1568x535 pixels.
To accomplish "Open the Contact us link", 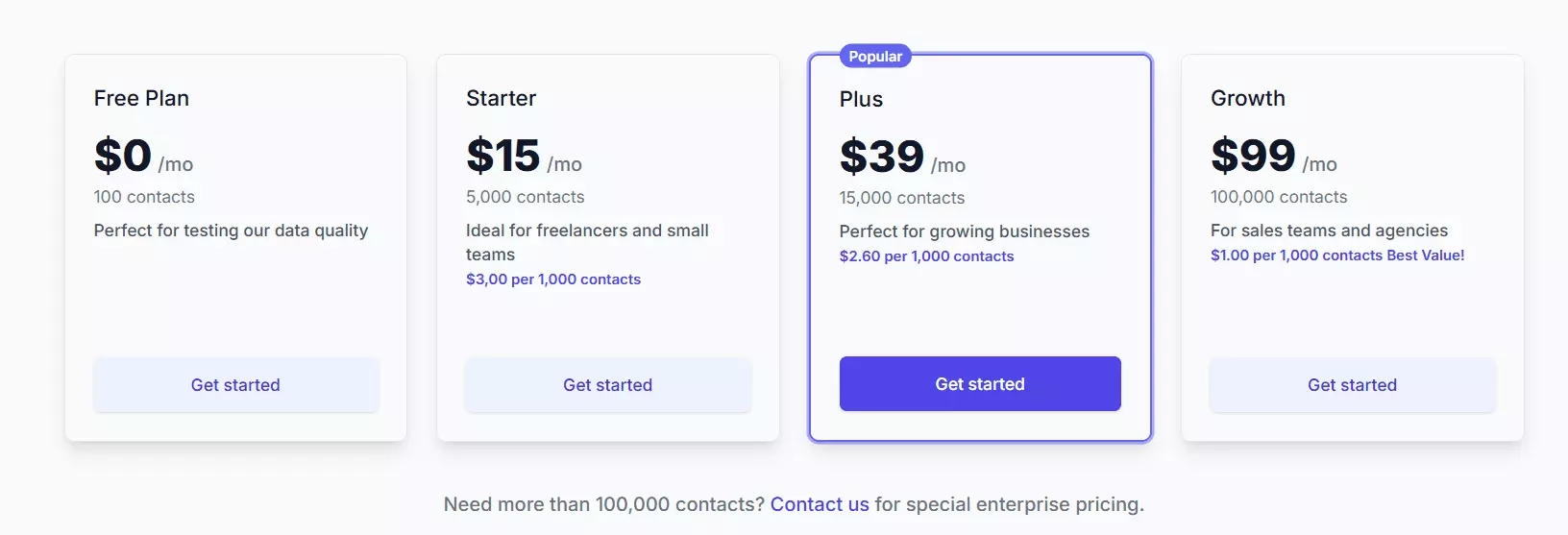I will [x=820, y=504].
